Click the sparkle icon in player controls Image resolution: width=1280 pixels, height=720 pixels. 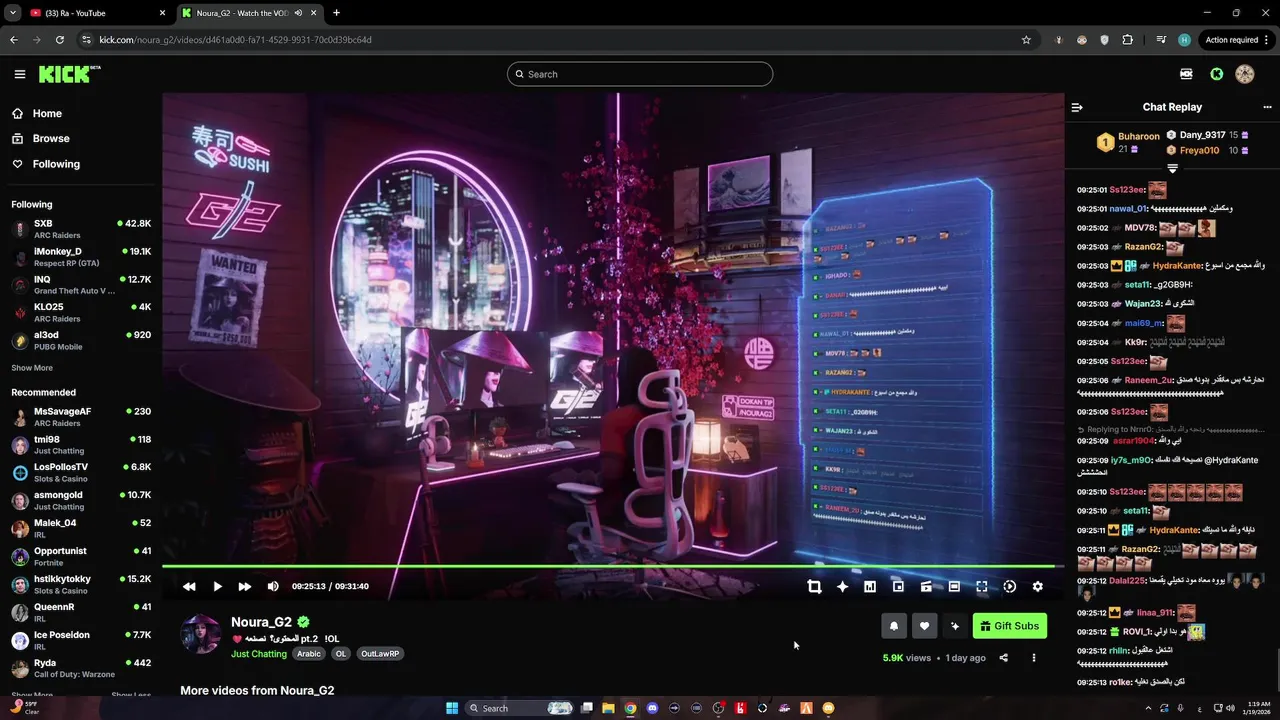click(x=842, y=587)
